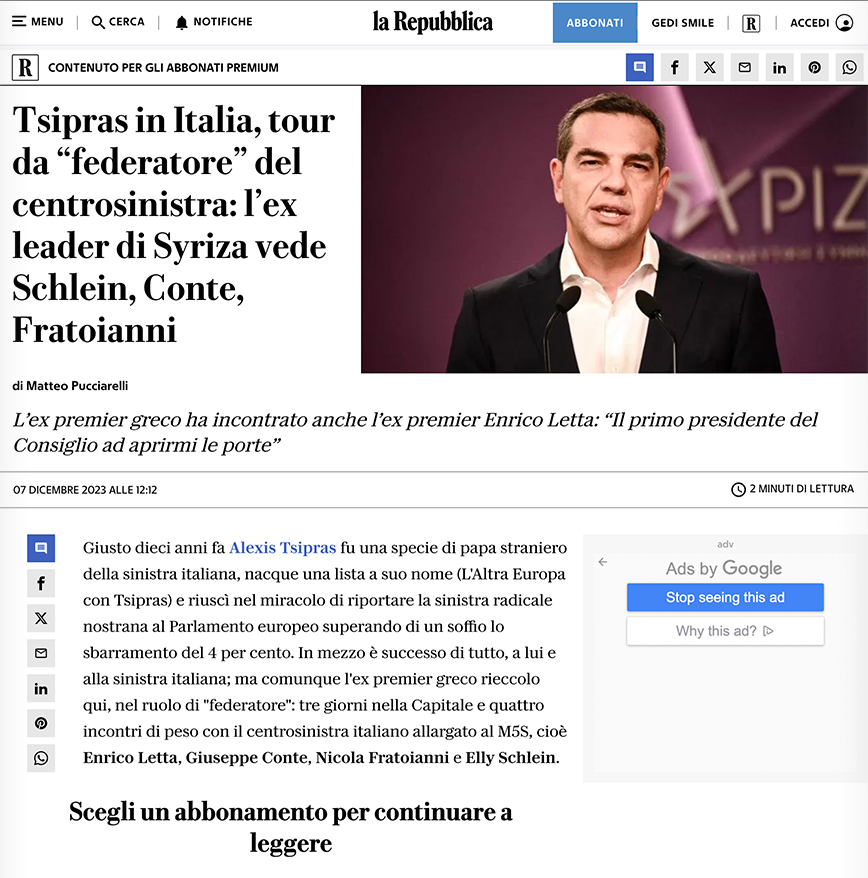Expand Why this ad? option
868x878 pixels.
click(x=725, y=631)
